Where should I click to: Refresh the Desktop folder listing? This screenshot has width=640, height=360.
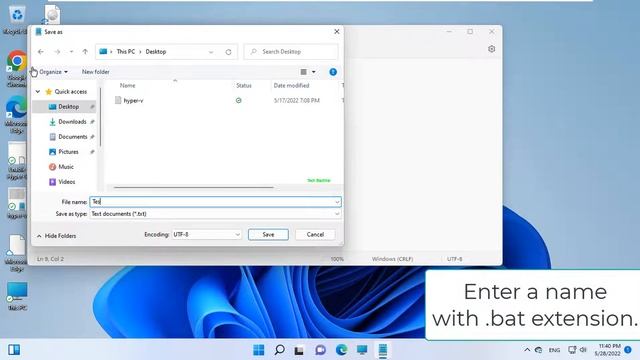click(x=228, y=52)
